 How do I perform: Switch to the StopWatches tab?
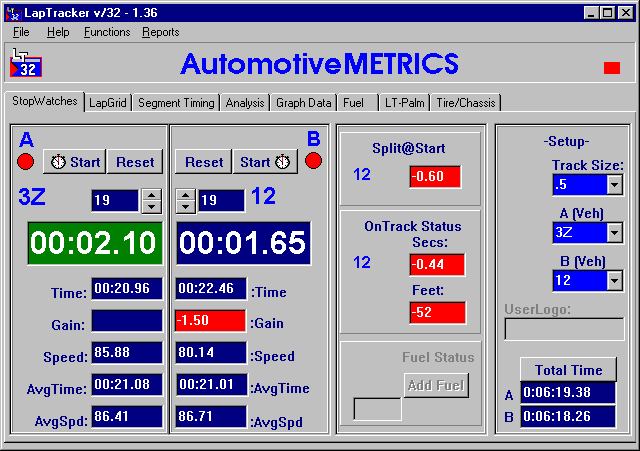[x=44, y=101]
